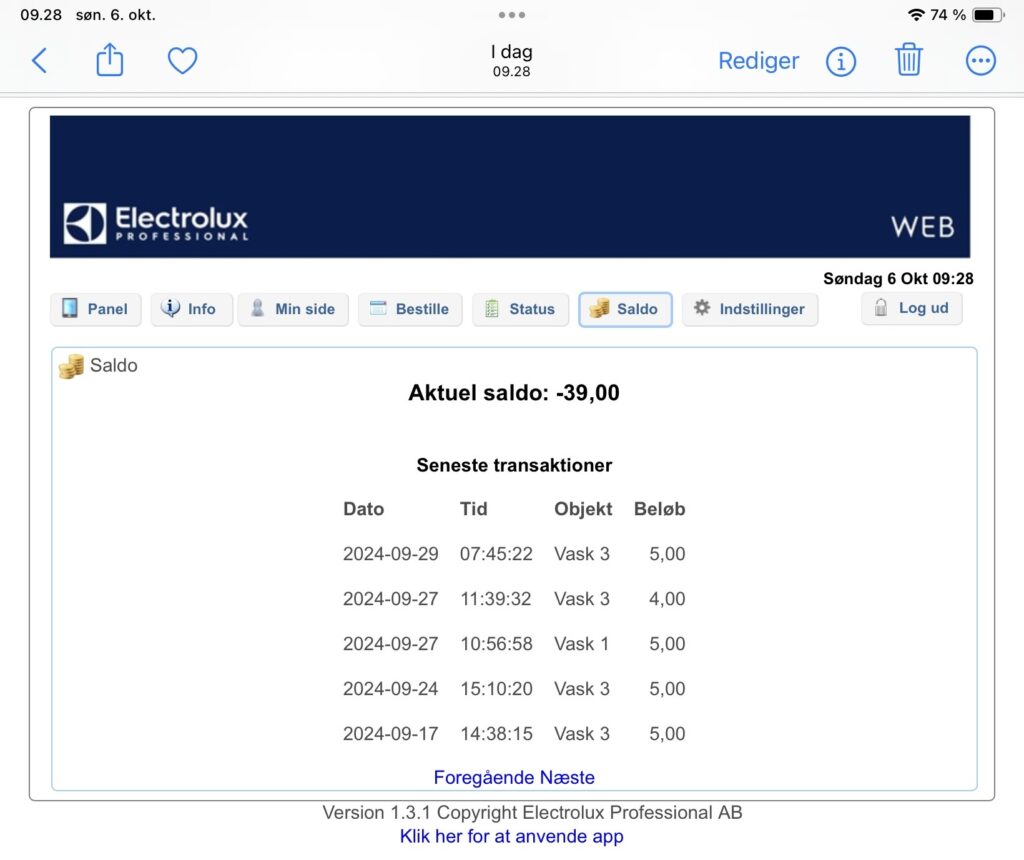This screenshot has height=860, width=1024.
Task: Favorite the photo with heart icon
Action: (182, 61)
